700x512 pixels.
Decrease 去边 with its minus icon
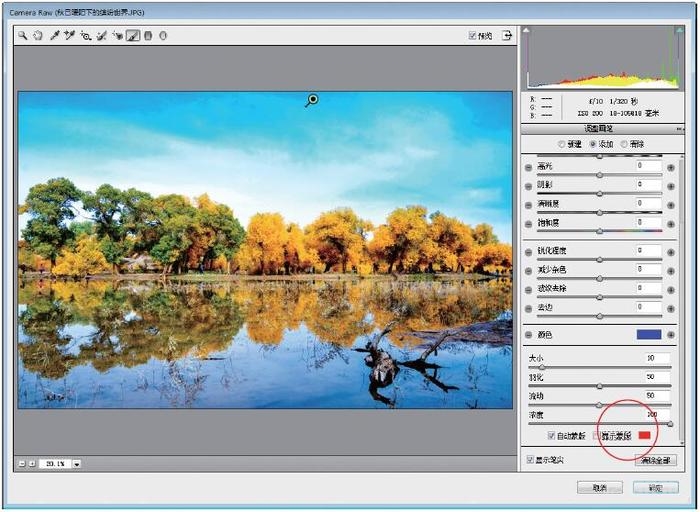529,308
